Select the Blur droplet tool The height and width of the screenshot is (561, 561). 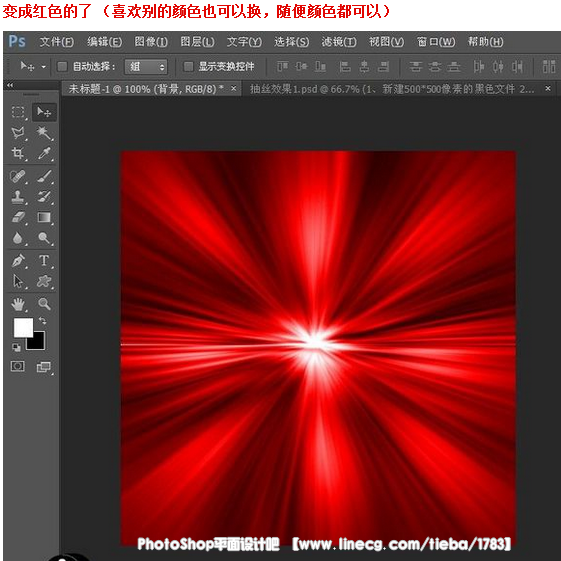click(18, 238)
